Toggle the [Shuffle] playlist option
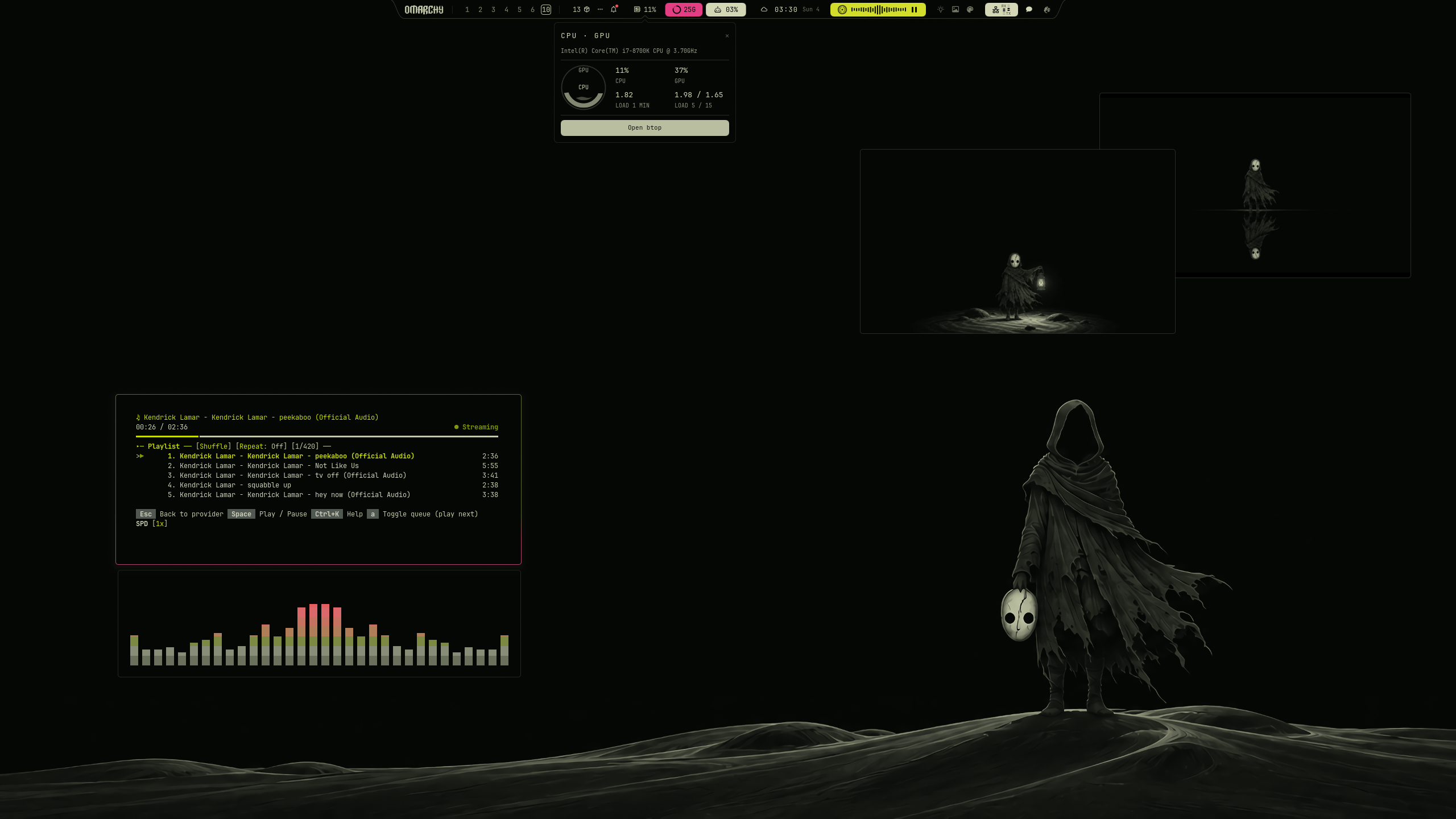The width and height of the screenshot is (1456, 819). point(213,446)
